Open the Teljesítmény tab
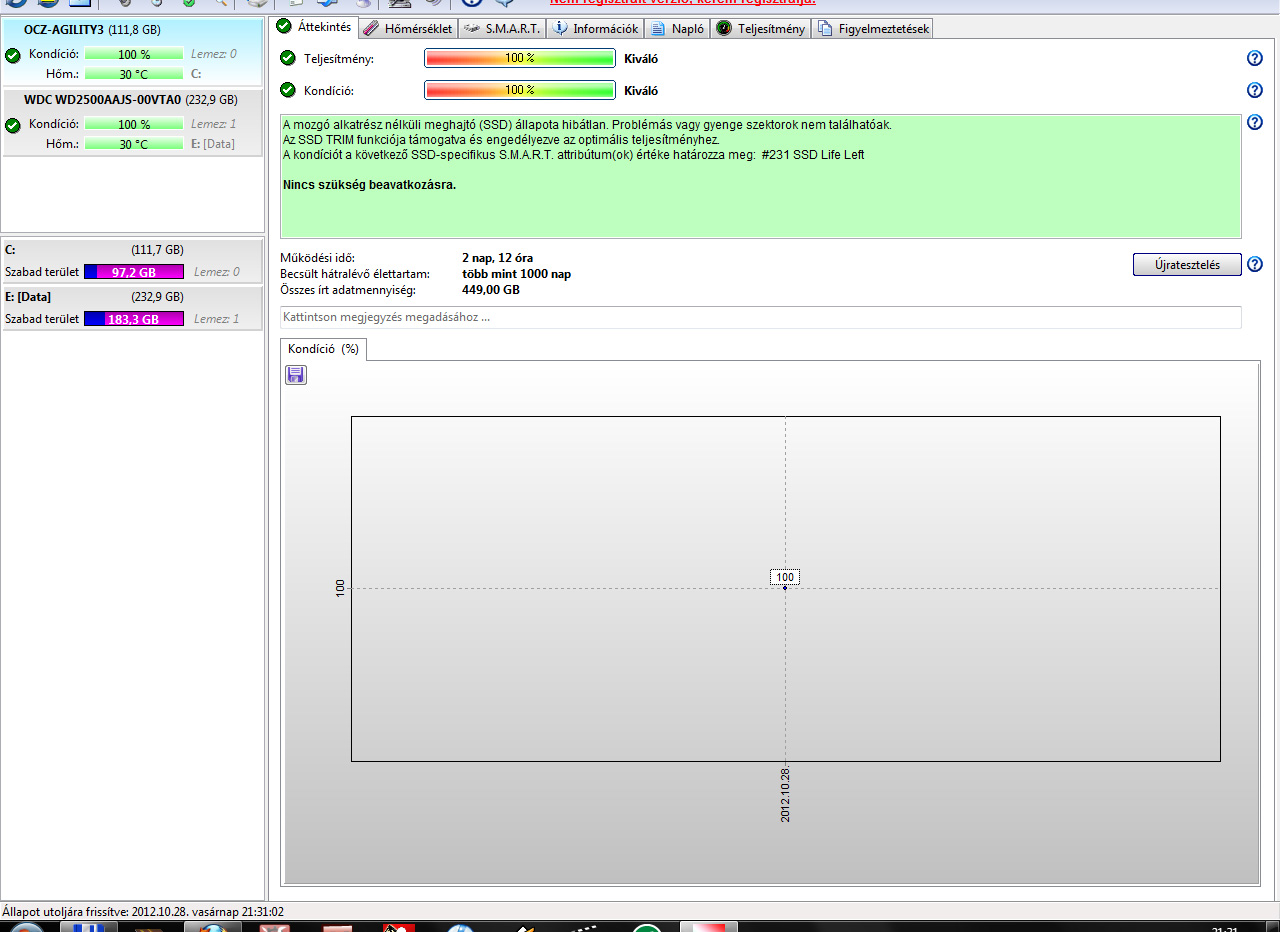Screen dimensions: 1280x932 point(760,28)
